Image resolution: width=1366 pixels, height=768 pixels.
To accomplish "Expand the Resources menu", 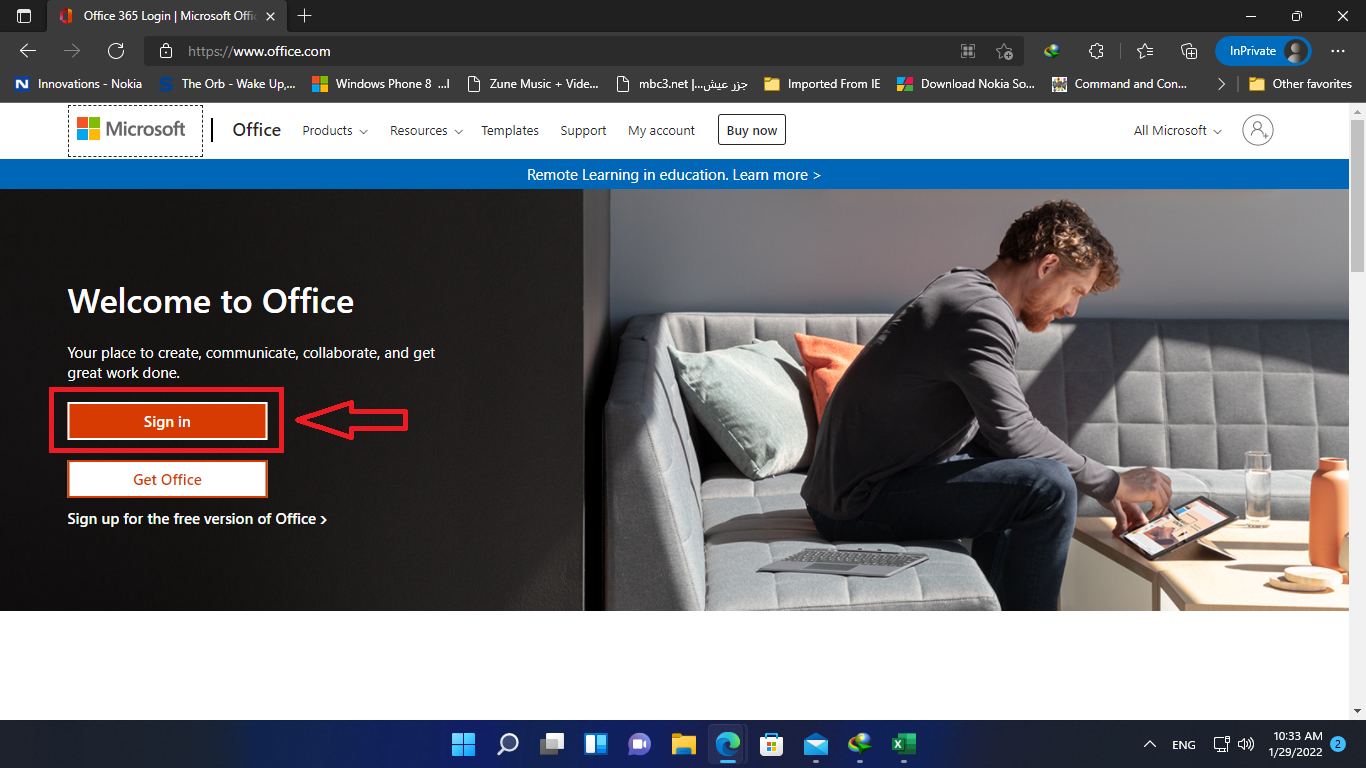I will [x=426, y=131].
